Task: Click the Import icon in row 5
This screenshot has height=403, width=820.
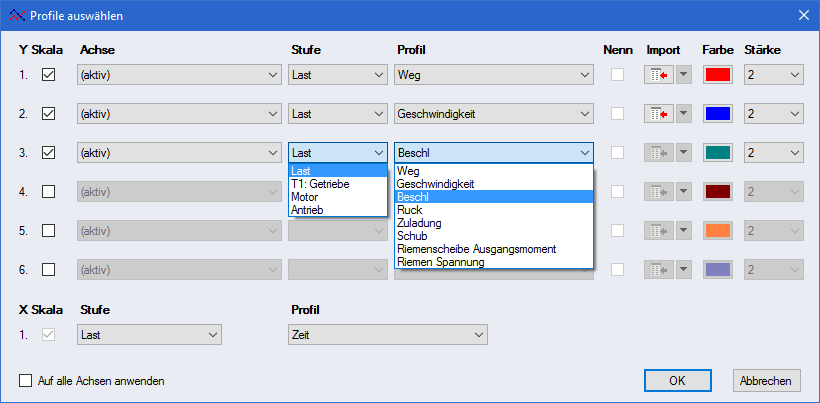Action: click(659, 231)
